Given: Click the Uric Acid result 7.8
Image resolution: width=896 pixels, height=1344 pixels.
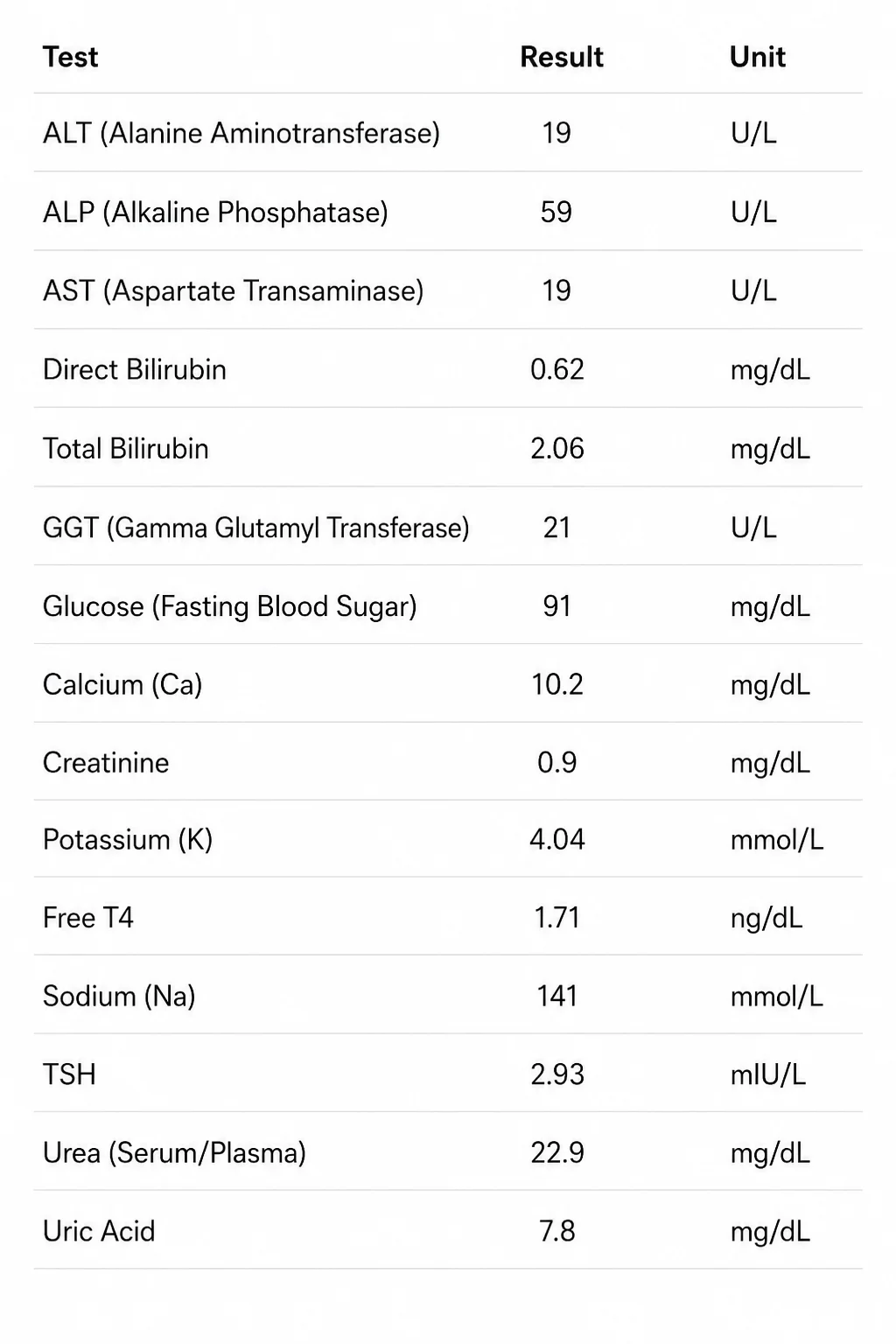Looking at the screenshot, I should 557,1231.
